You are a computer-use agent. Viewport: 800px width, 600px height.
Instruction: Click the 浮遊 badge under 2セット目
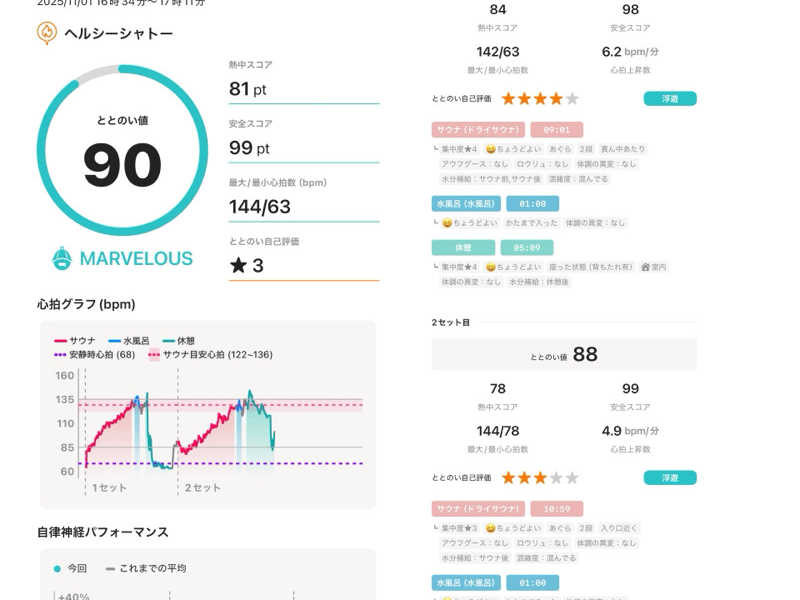(670, 478)
